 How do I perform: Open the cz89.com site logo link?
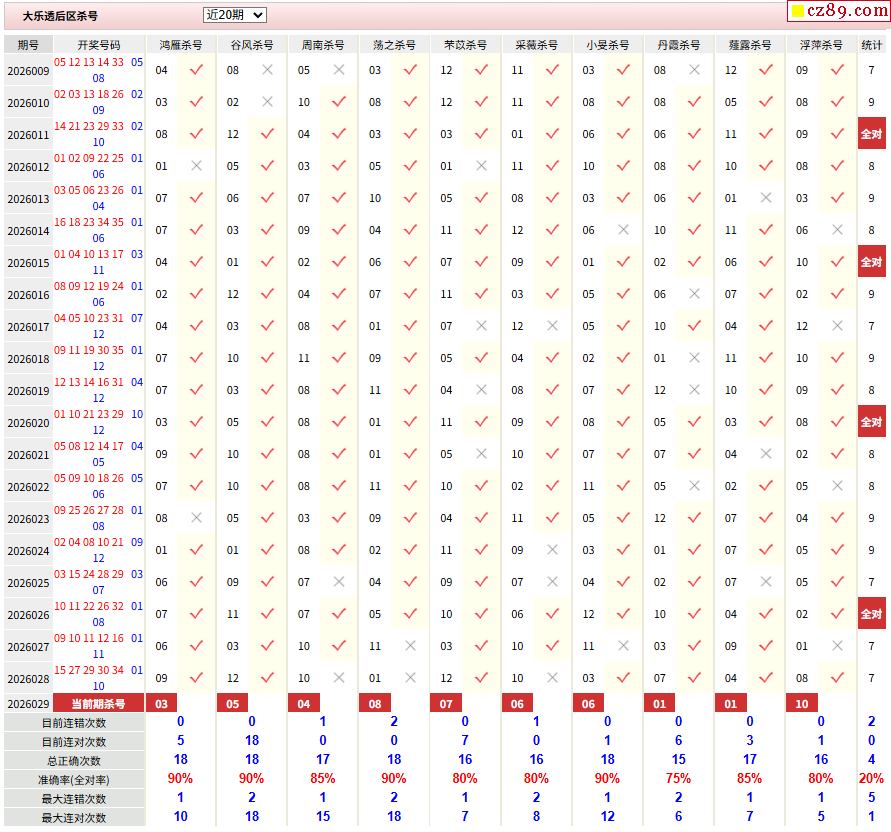tap(838, 11)
